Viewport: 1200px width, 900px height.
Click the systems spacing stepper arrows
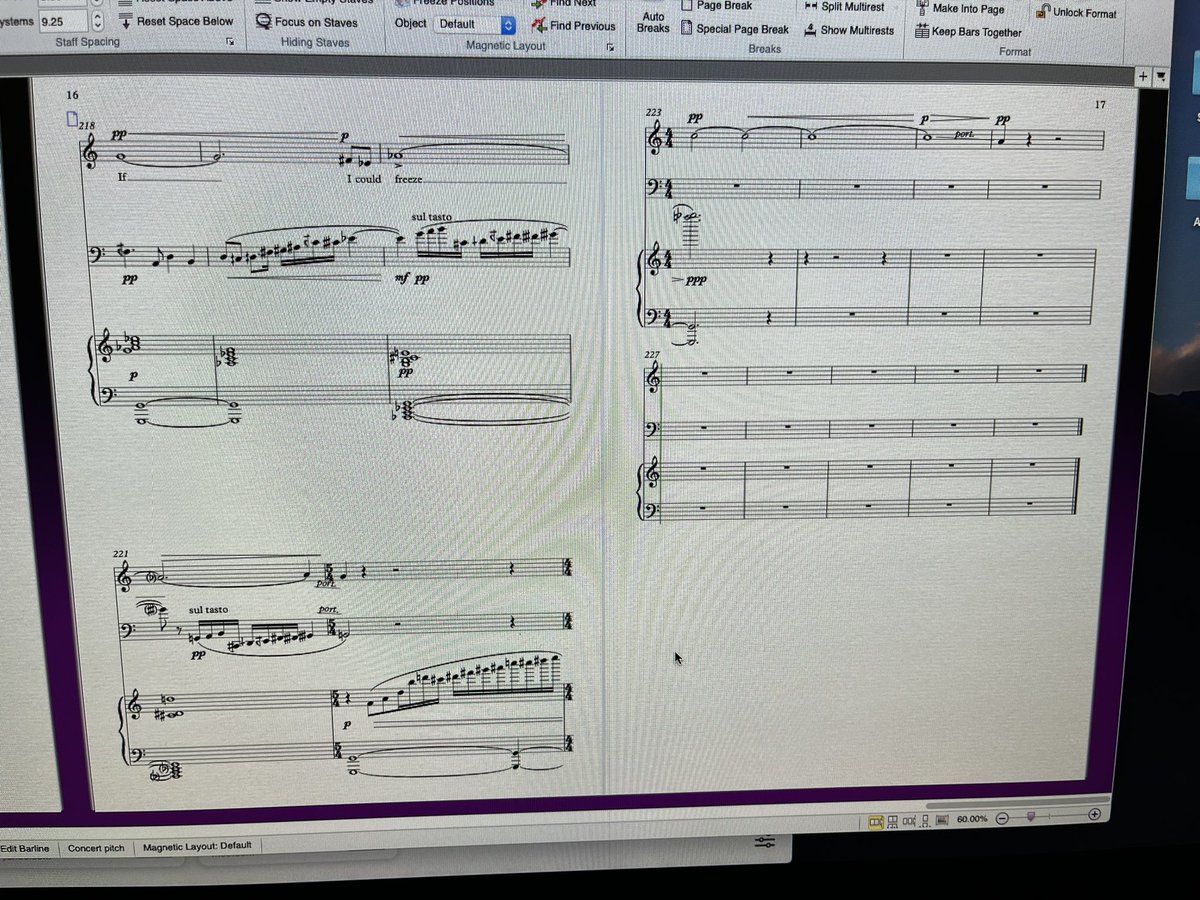[96, 19]
